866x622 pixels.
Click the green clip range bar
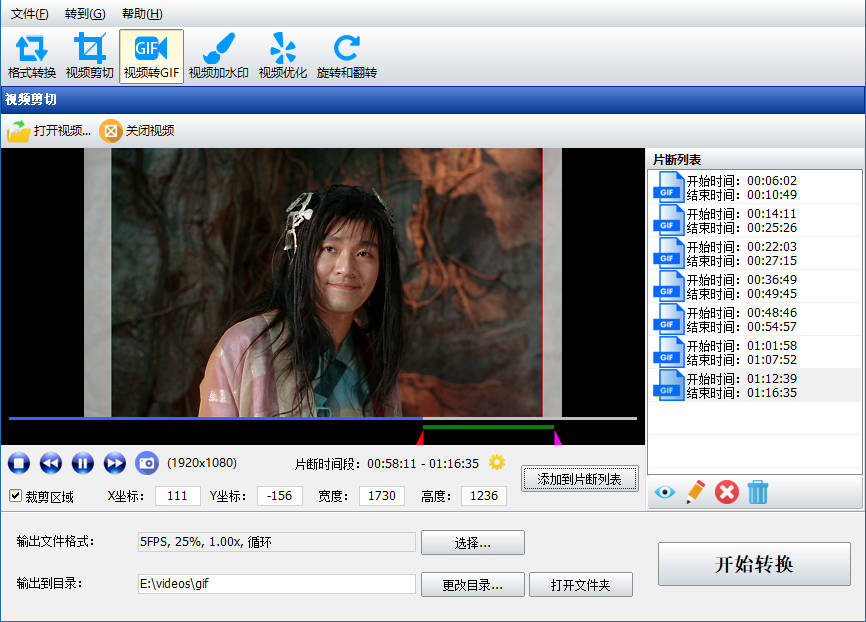point(488,427)
